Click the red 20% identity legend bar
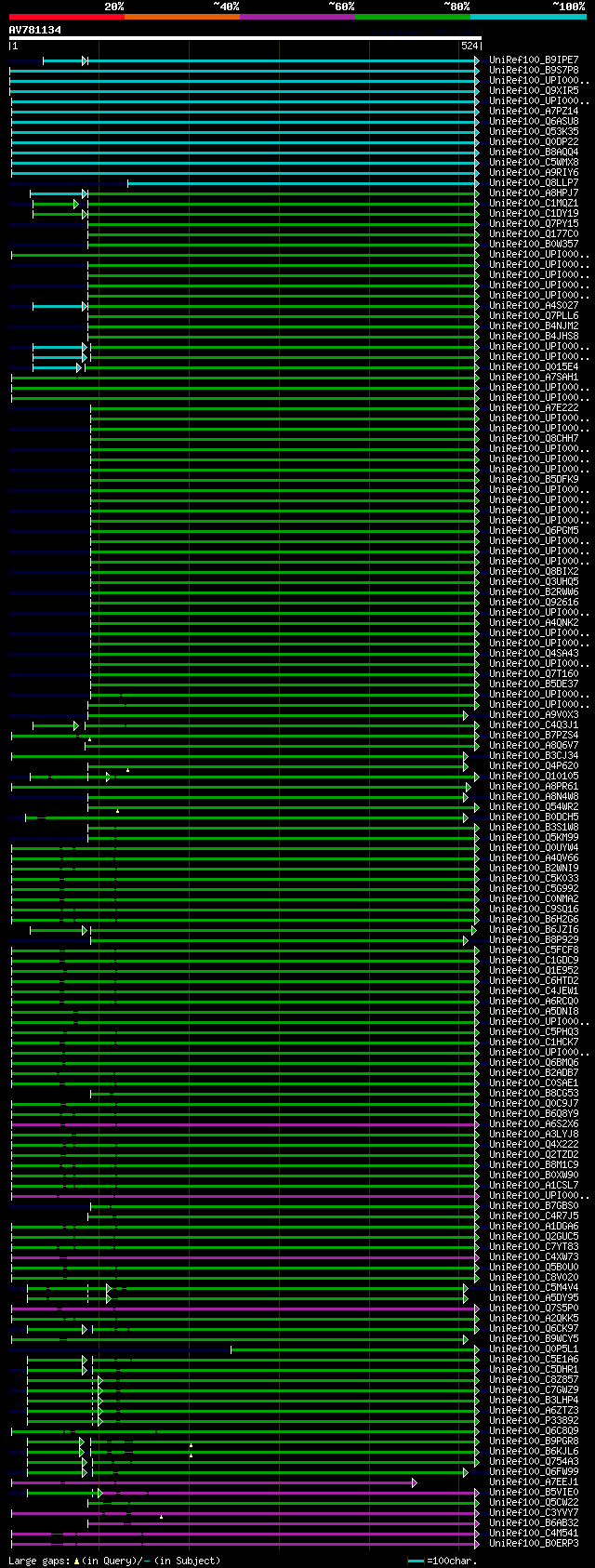This screenshot has width=595, height=1568. (66, 17)
